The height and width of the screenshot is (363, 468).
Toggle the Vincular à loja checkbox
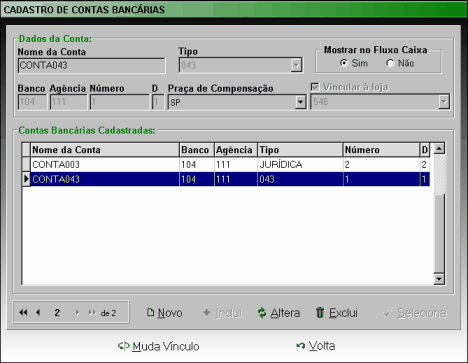coord(315,87)
